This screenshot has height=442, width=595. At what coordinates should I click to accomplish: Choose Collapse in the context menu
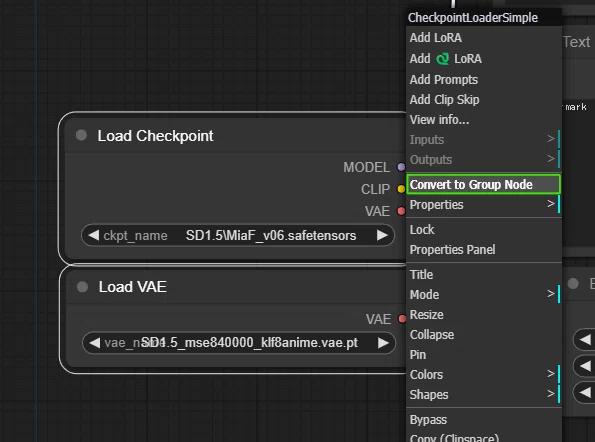pyautogui.click(x=484, y=335)
